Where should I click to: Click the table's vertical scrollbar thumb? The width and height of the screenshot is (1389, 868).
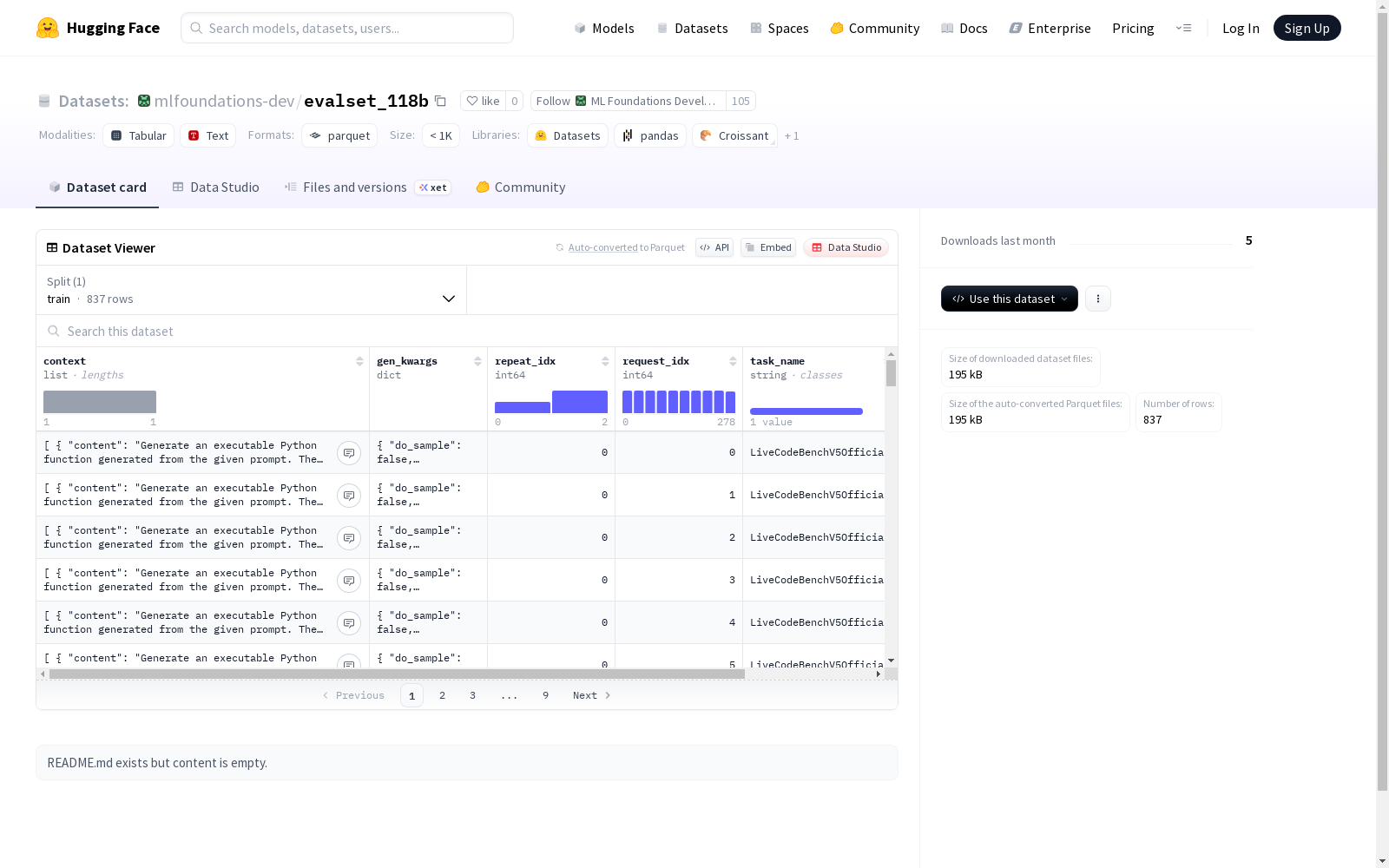point(891,373)
